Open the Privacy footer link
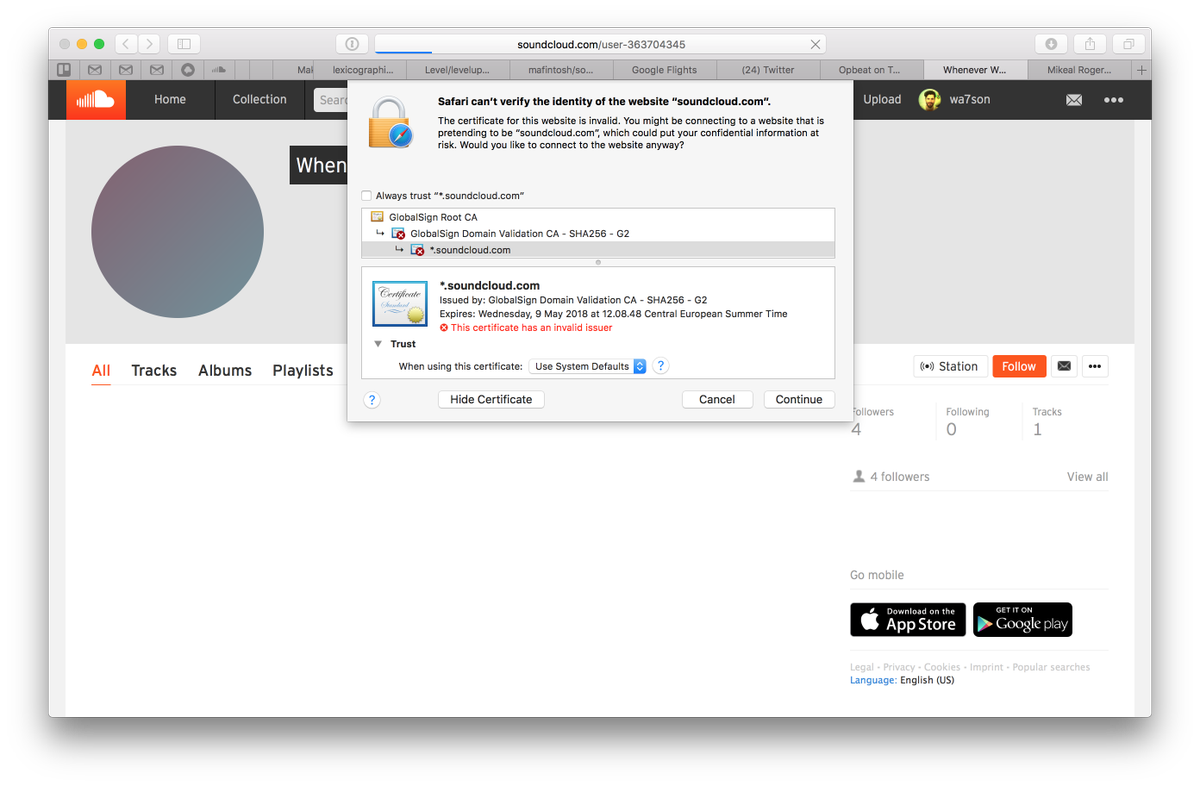Image resolution: width=1200 pixels, height=786 pixels. point(899,667)
